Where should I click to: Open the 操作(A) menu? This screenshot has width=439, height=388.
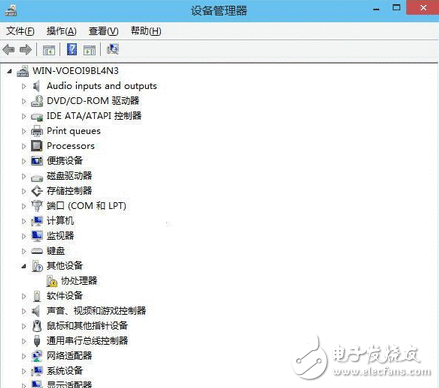(x=61, y=31)
